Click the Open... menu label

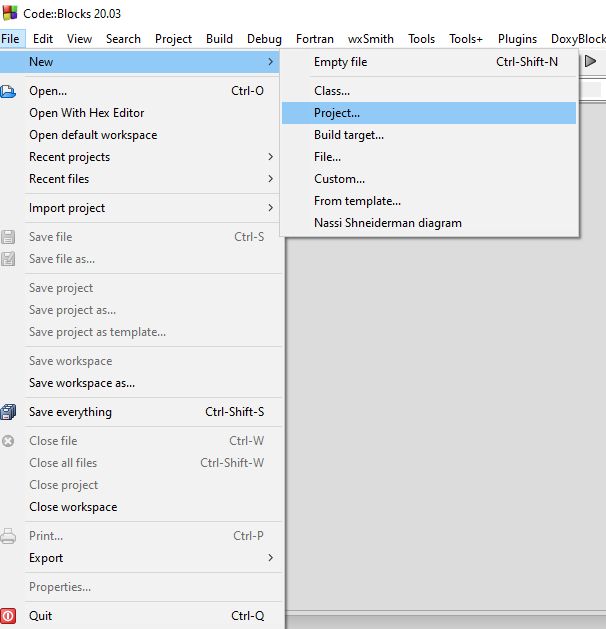pos(48,91)
